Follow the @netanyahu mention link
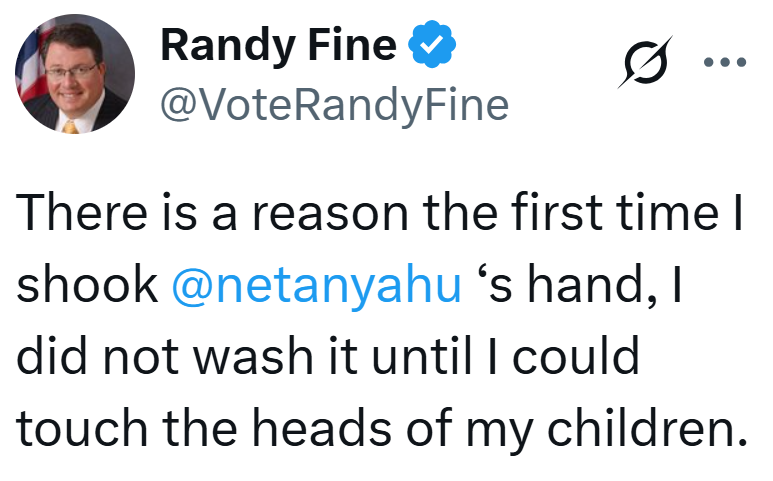The height and width of the screenshot is (481, 773). (316, 286)
